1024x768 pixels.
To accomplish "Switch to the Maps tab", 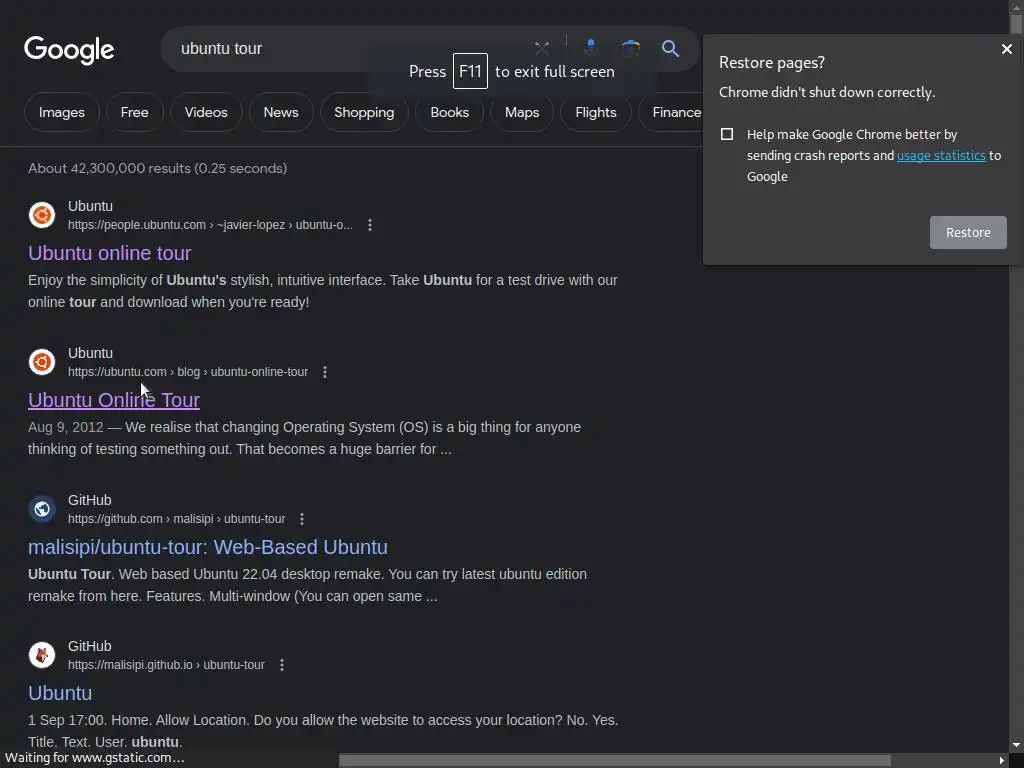I will [522, 112].
